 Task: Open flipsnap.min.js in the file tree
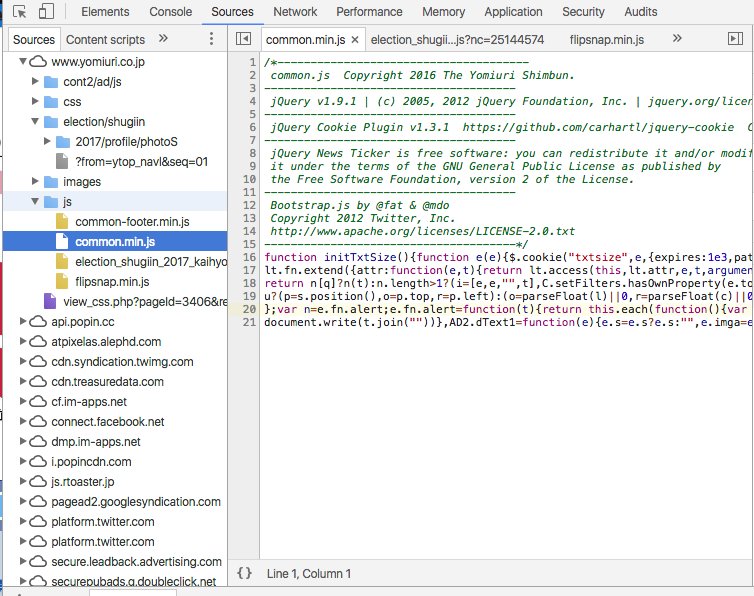112,281
